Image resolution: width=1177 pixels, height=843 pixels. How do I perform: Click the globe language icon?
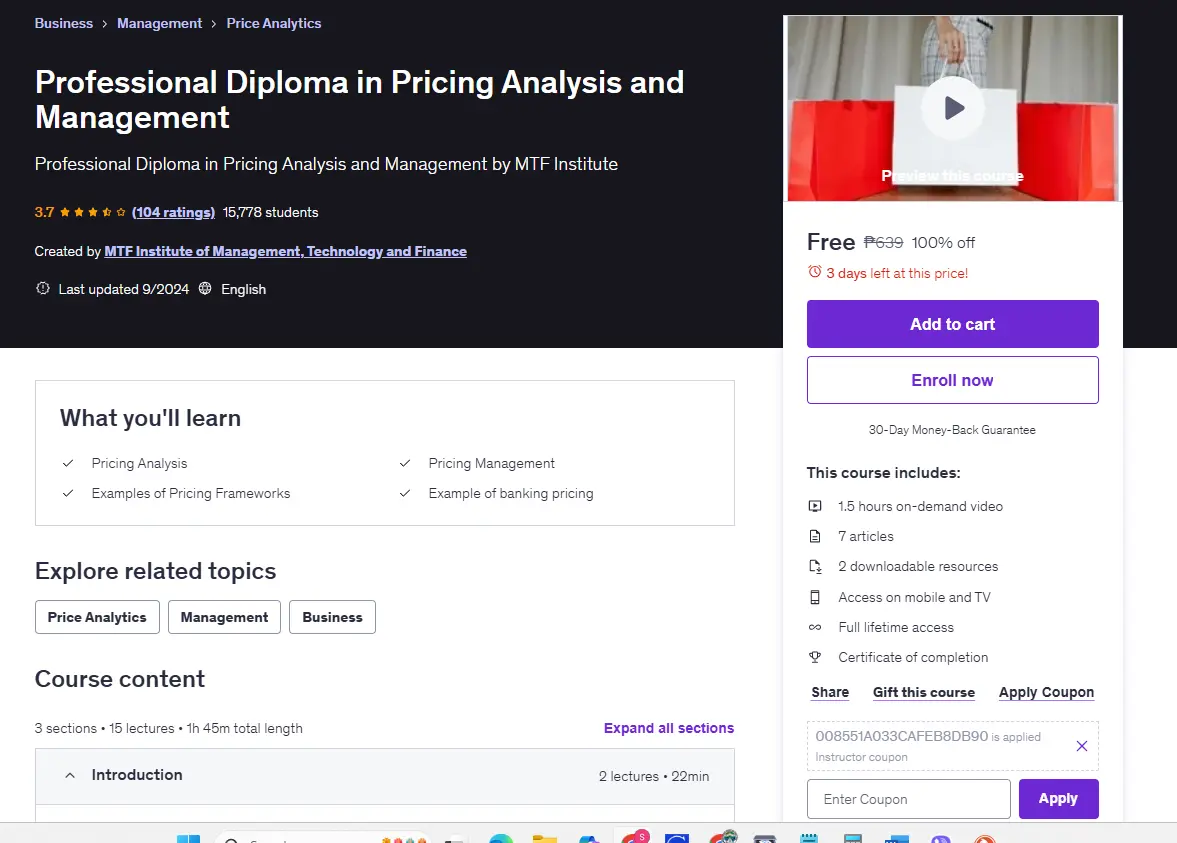click(205, 288)
